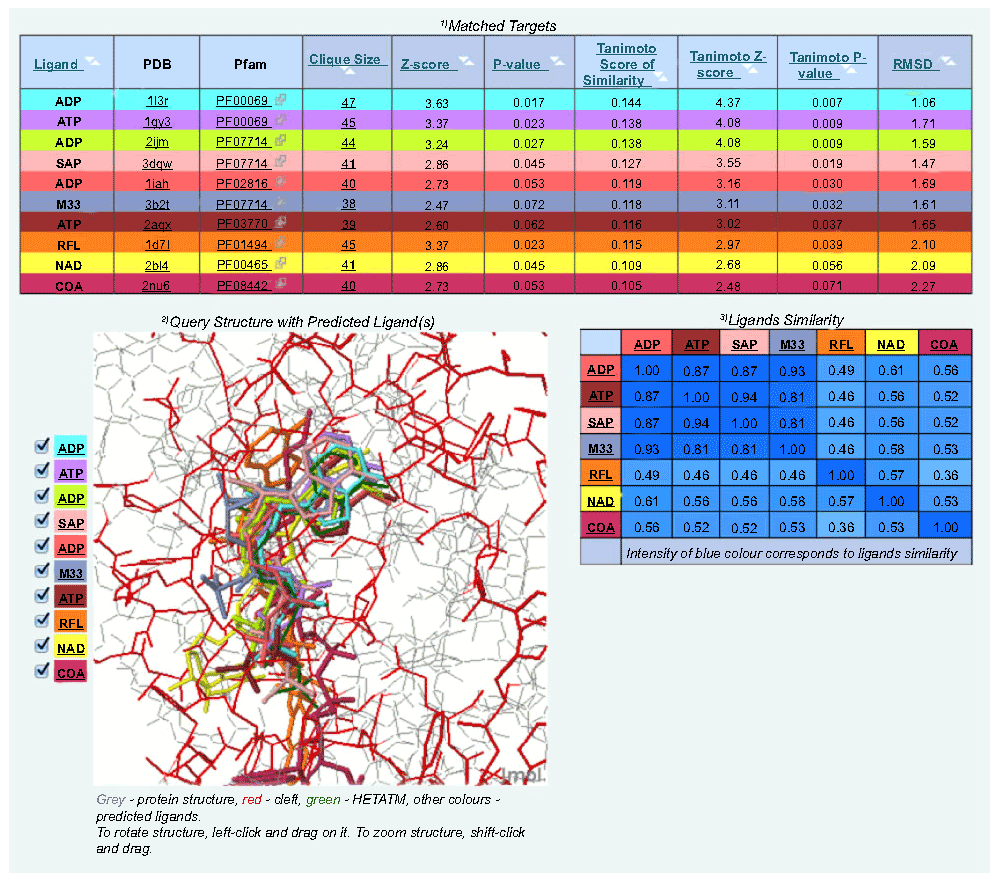The image size is (1000, 880).
Task: Toggle the ATP checkbox in the ligand list
Action: [42, 472]
